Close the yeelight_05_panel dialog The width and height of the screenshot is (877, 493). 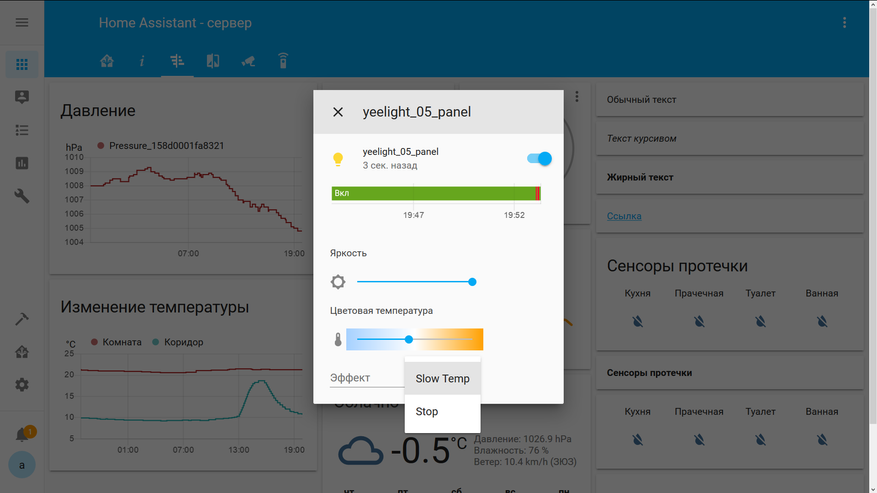[338, 112]
